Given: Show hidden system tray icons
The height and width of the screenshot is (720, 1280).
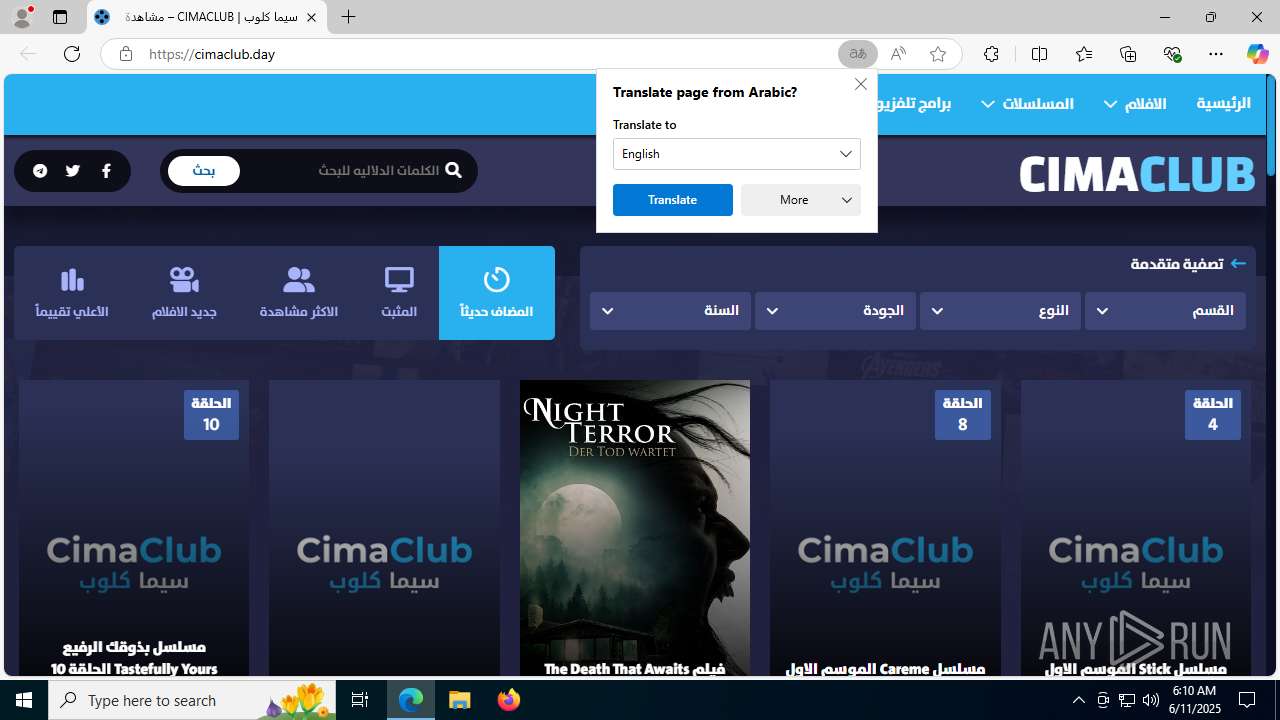Looking at the screenshot, I should coord(1078,700).
